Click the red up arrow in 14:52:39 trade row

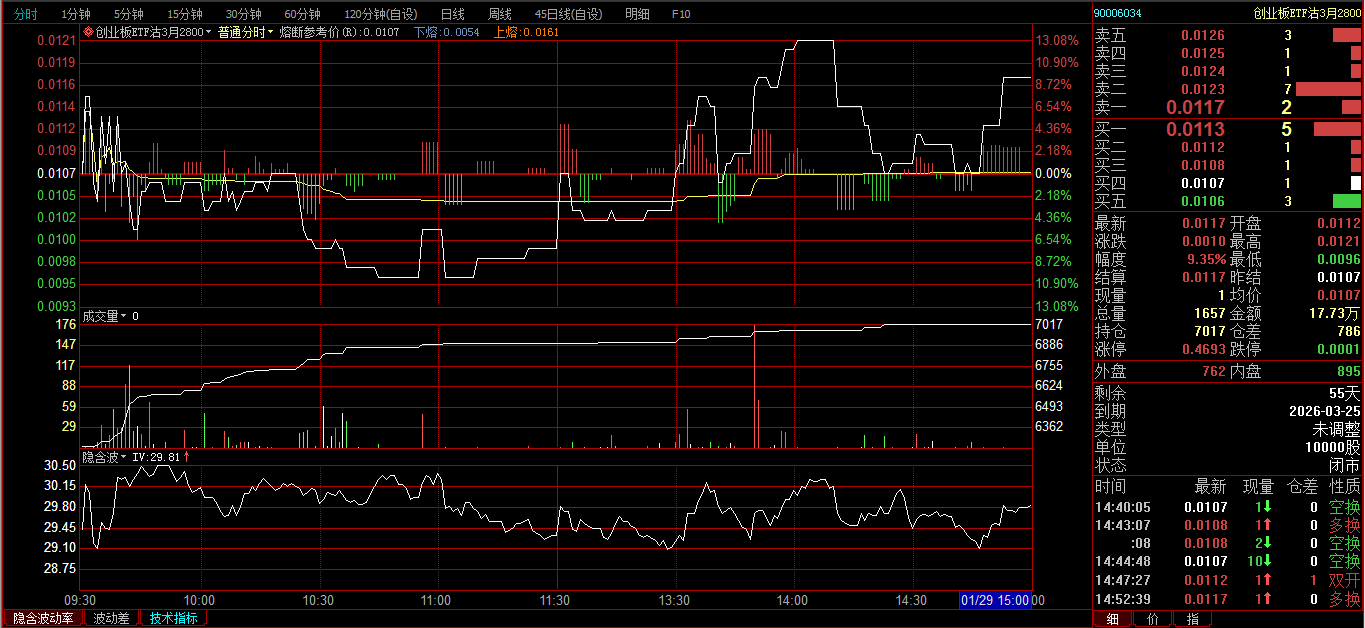pos(1266,599)
